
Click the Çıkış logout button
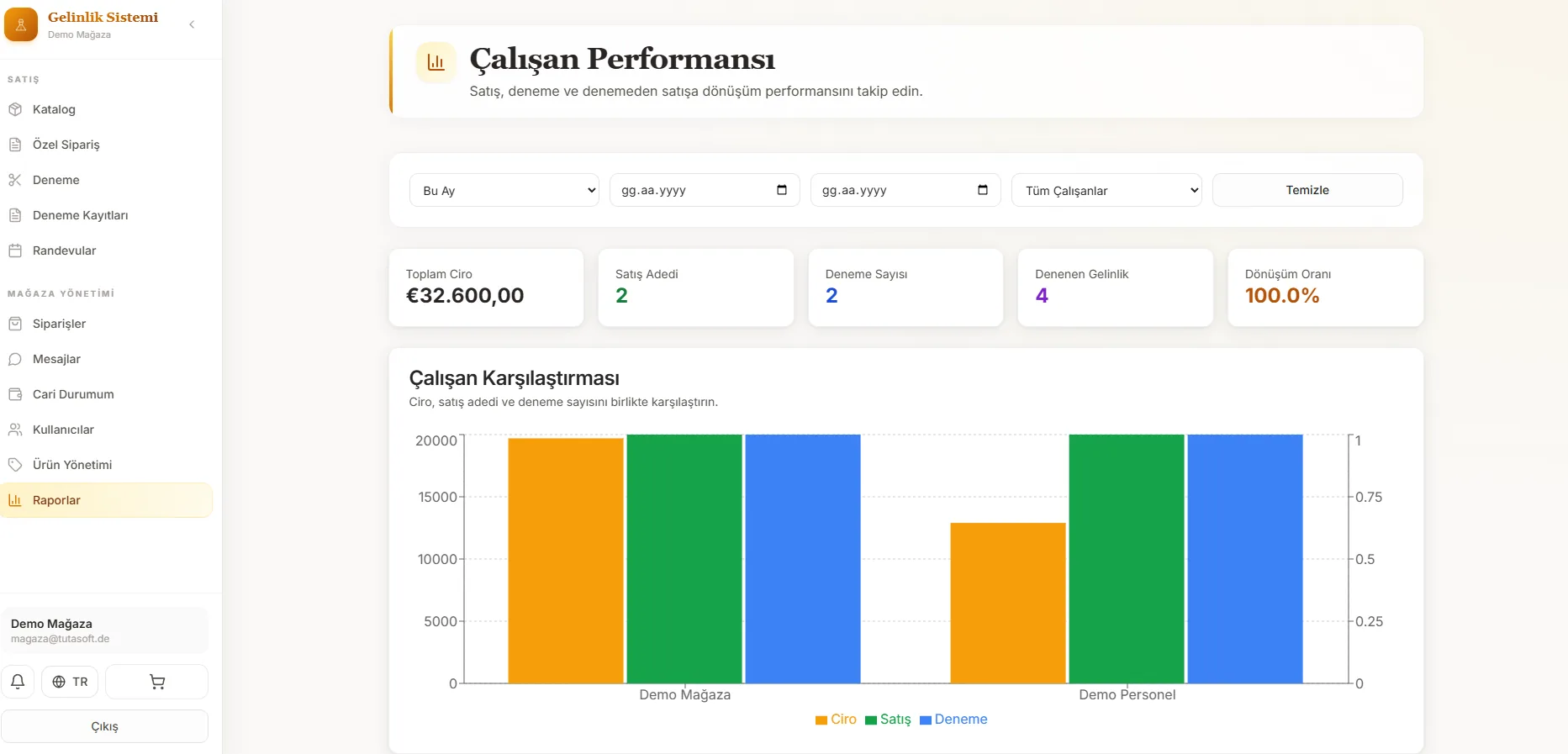click(105, 726)
